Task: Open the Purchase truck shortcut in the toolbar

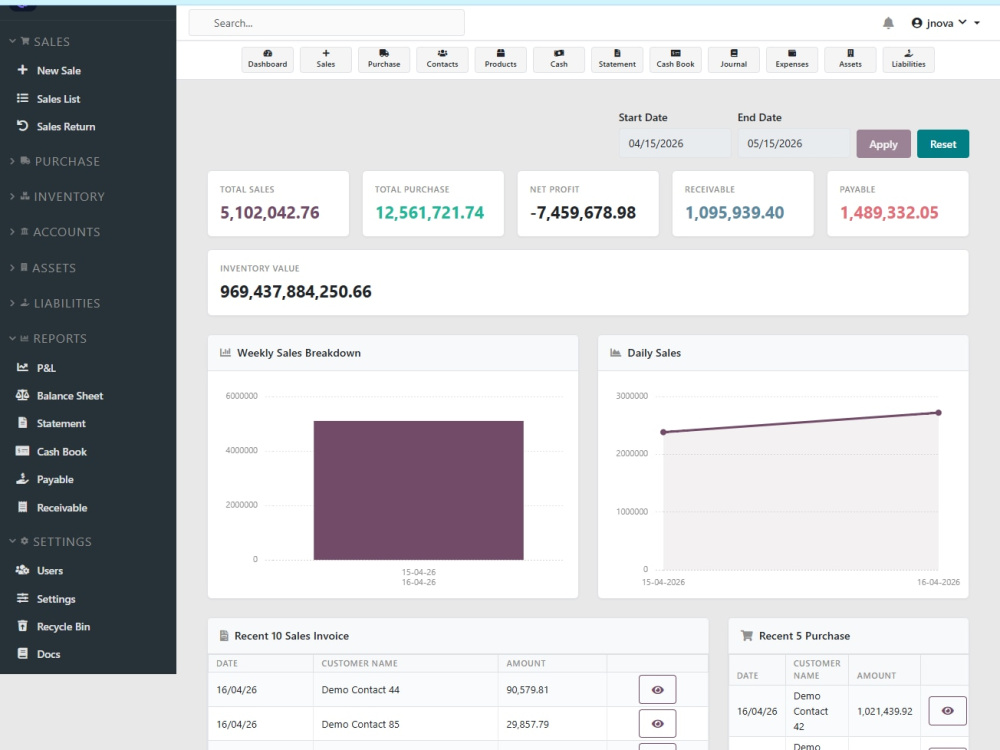Action: pos(384,59)
